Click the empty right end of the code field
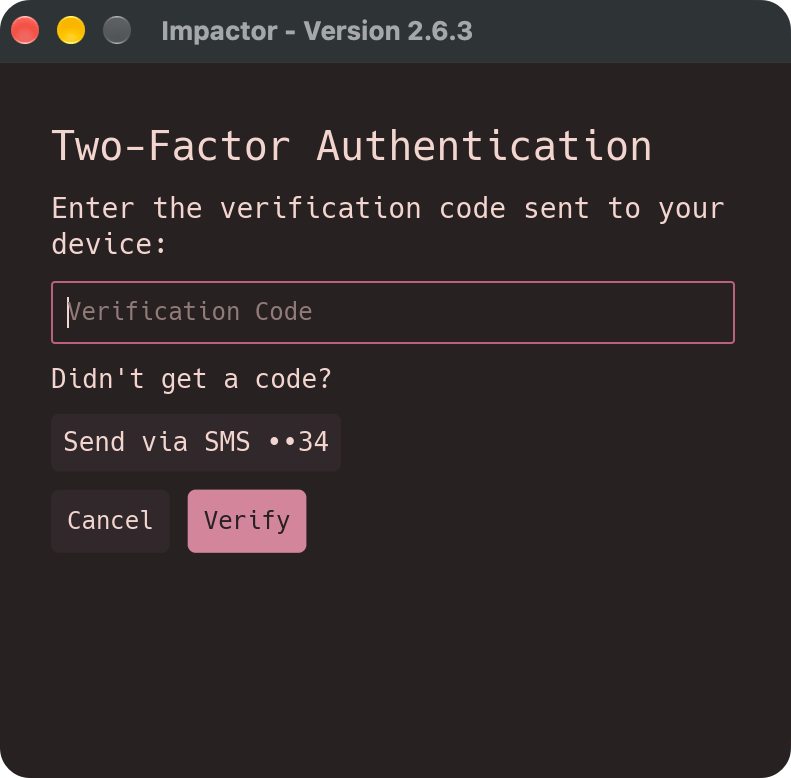The height and width of the screenshot is (778, 791). pyautogui.click(x=656, y=312)
